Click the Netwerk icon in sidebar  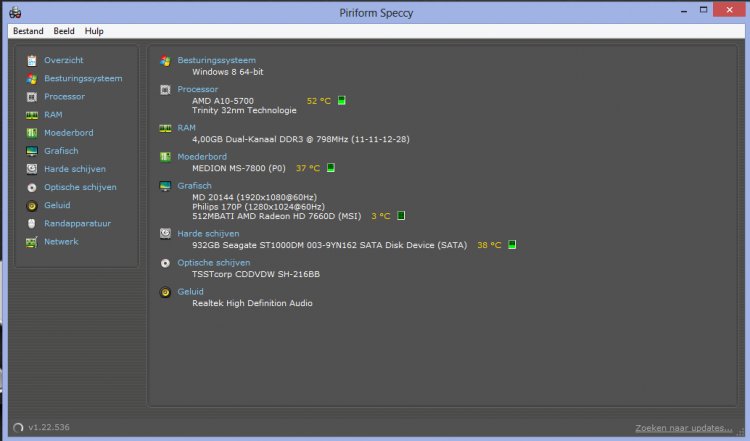point(32,242)
